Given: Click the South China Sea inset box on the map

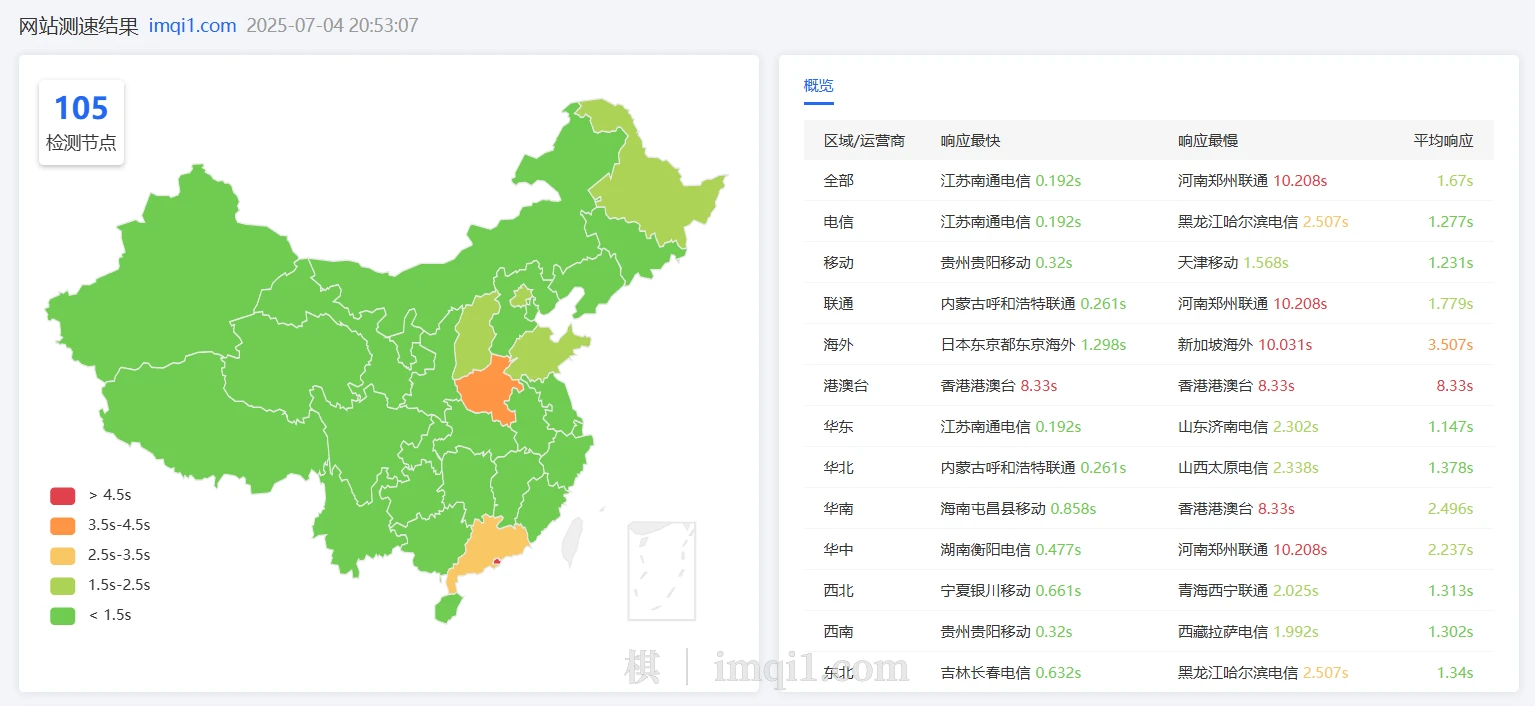Looking at the screenshot, I should pyautogui.click(x=661, y=570).
